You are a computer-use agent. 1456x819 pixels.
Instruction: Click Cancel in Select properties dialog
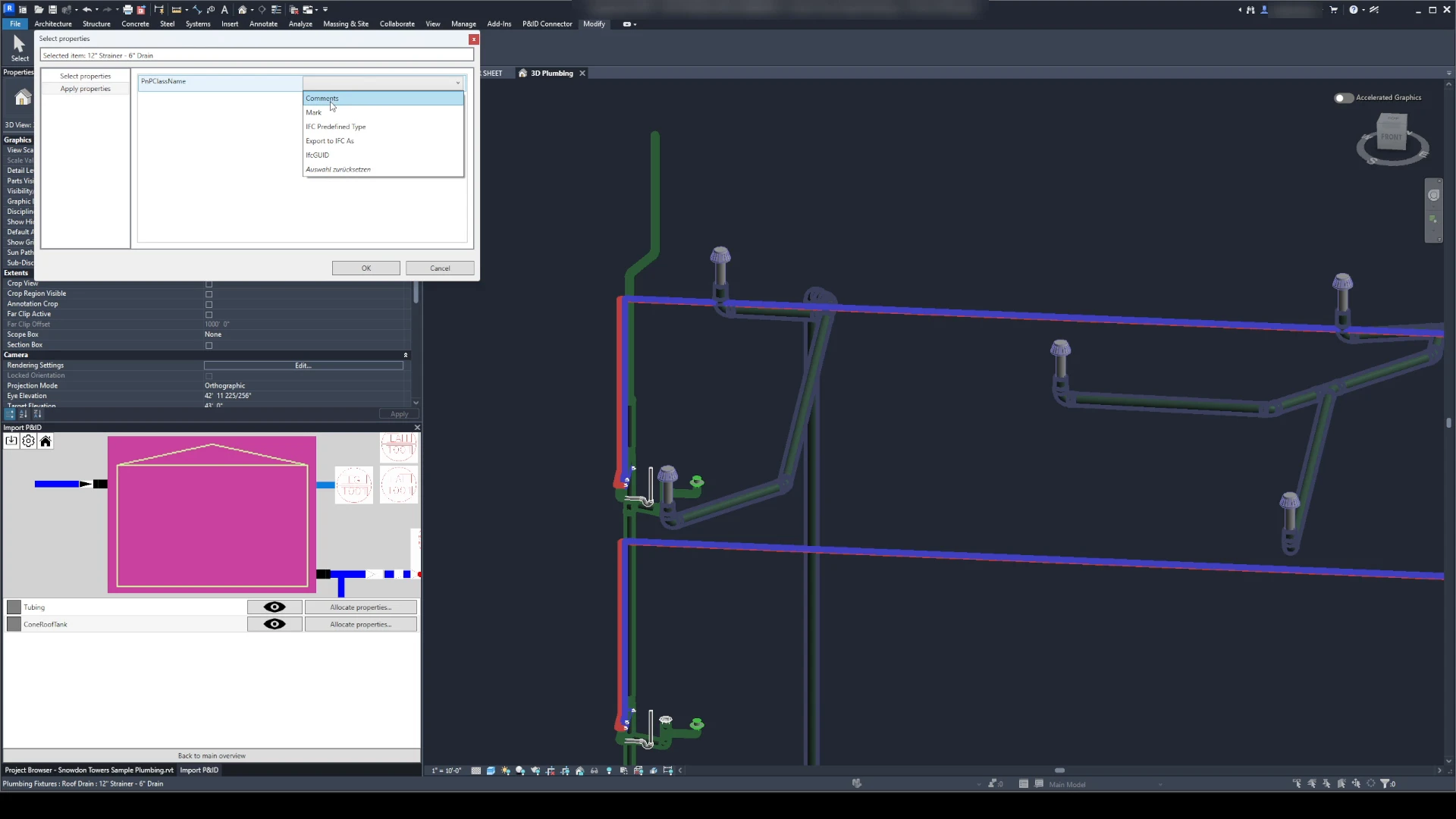point(440,268)
